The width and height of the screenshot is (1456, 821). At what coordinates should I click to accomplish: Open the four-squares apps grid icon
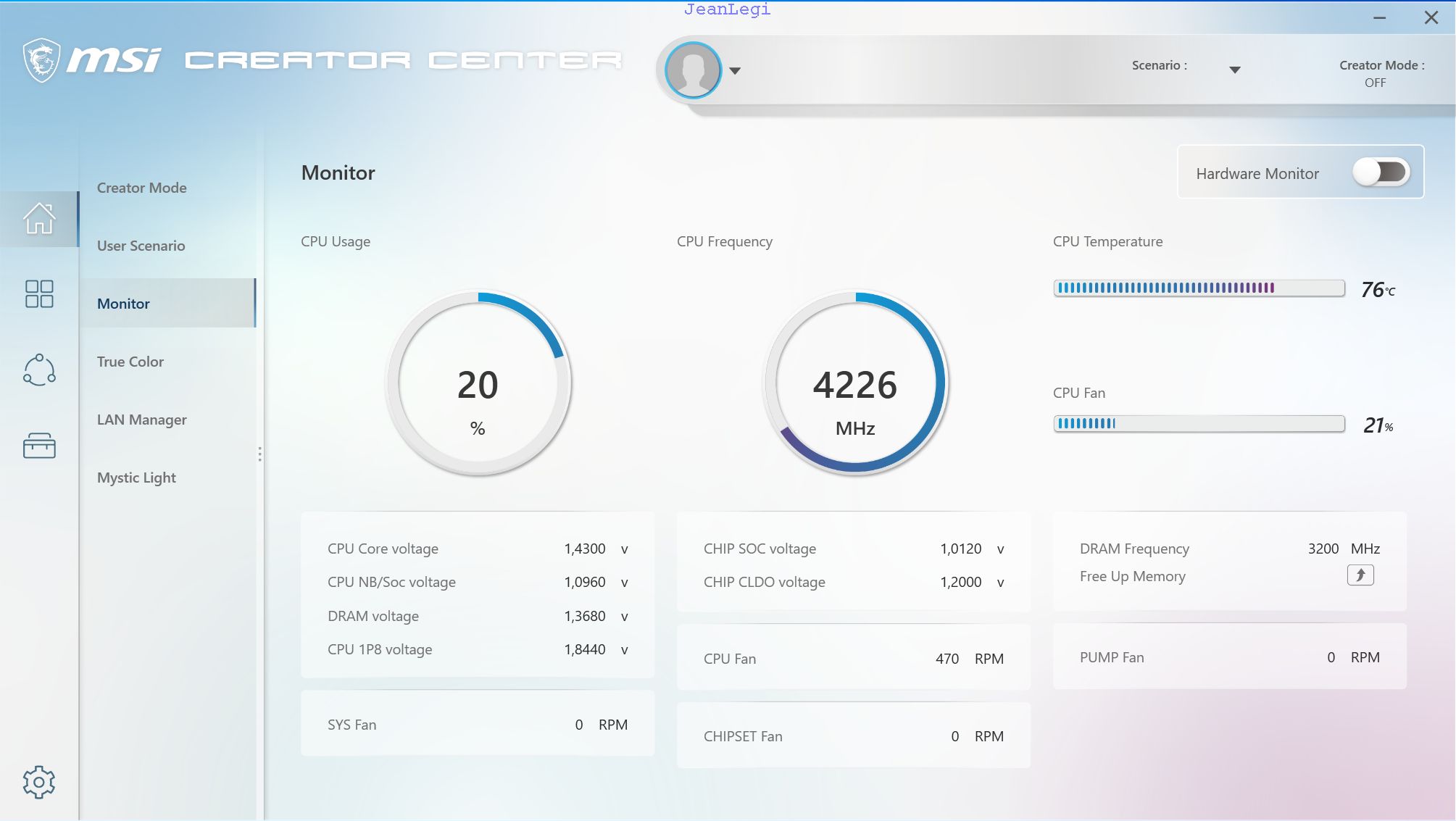click(39, 294)
